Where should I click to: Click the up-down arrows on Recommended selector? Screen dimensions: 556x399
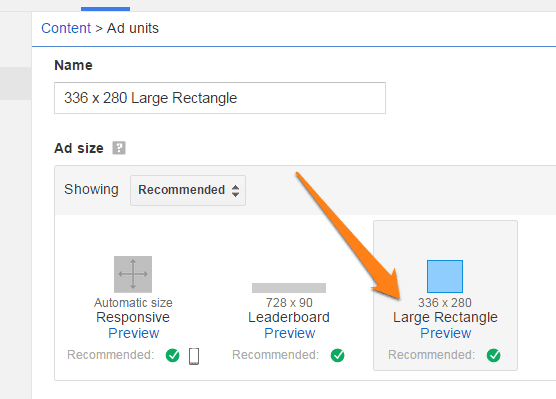click(235, 190)
